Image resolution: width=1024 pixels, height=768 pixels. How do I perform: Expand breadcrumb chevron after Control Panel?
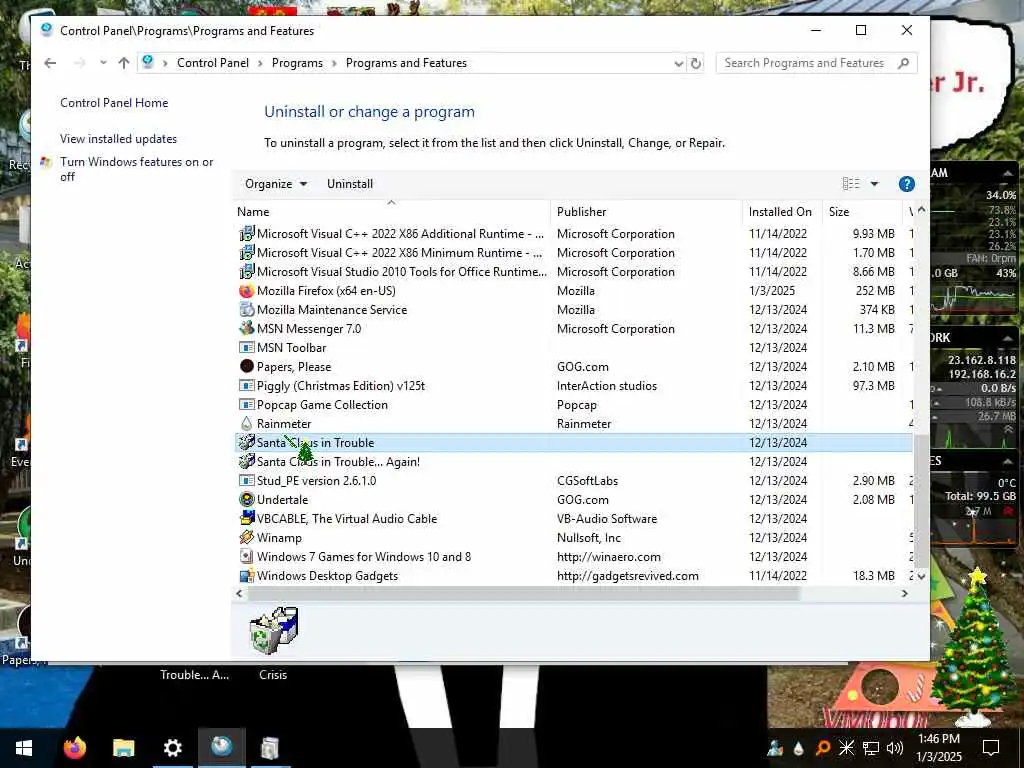[x=260, y=63]
